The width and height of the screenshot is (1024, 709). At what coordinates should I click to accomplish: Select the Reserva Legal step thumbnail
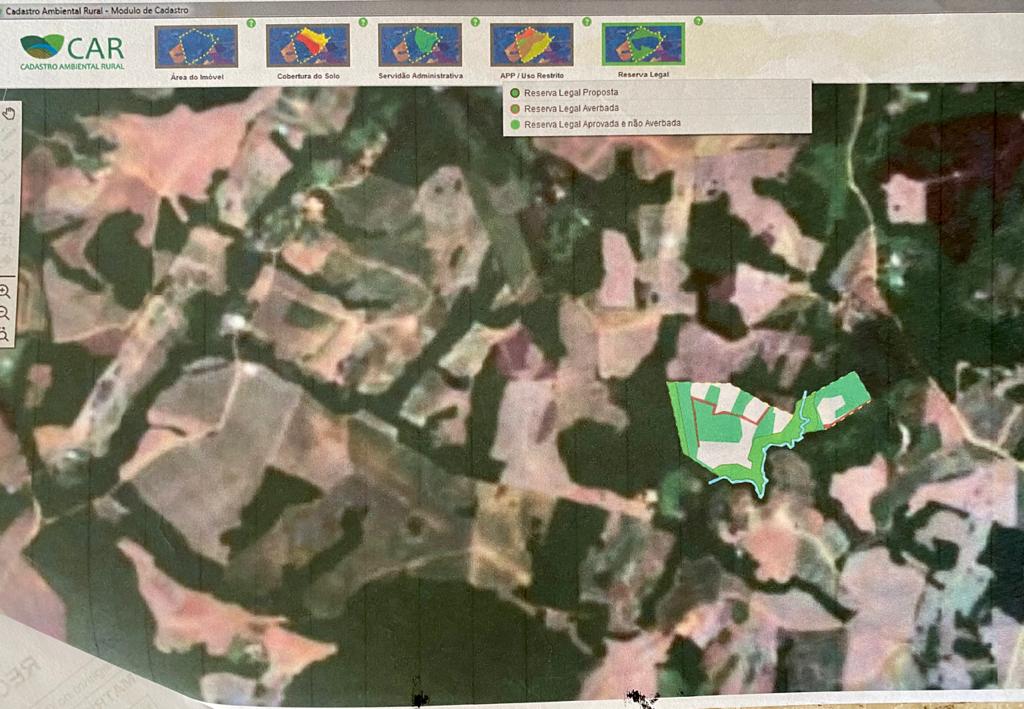(x=643, y=44)
